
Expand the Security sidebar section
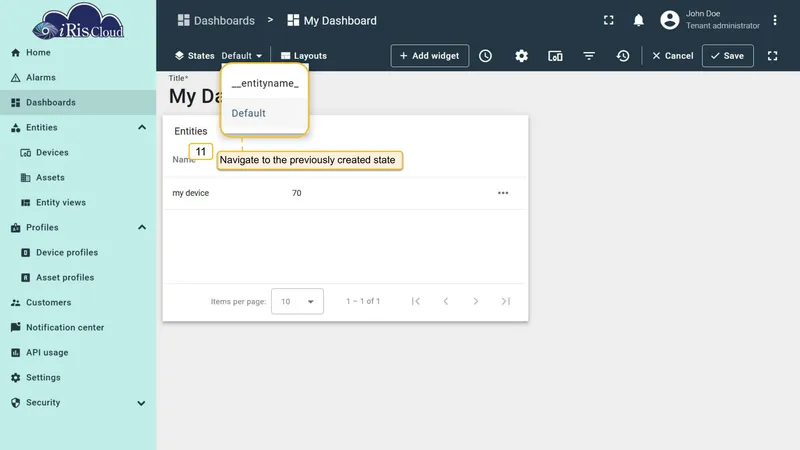141,403
